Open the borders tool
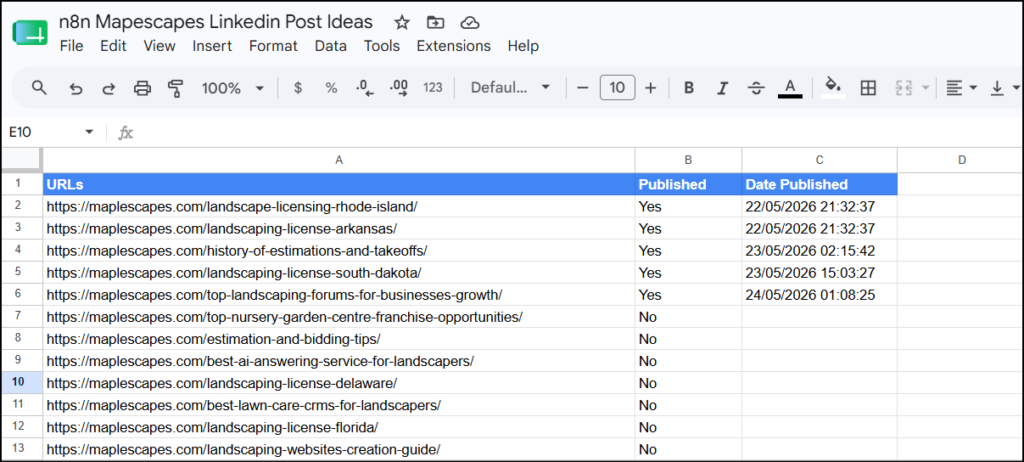The width and height of the screenshot is (1024, 462). [x=868, y=88]
